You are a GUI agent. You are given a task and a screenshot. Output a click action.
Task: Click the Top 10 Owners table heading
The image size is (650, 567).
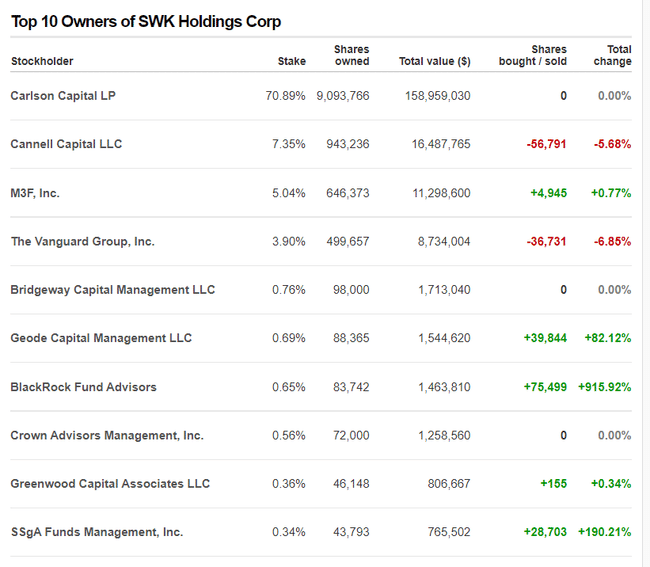[146, 21]
